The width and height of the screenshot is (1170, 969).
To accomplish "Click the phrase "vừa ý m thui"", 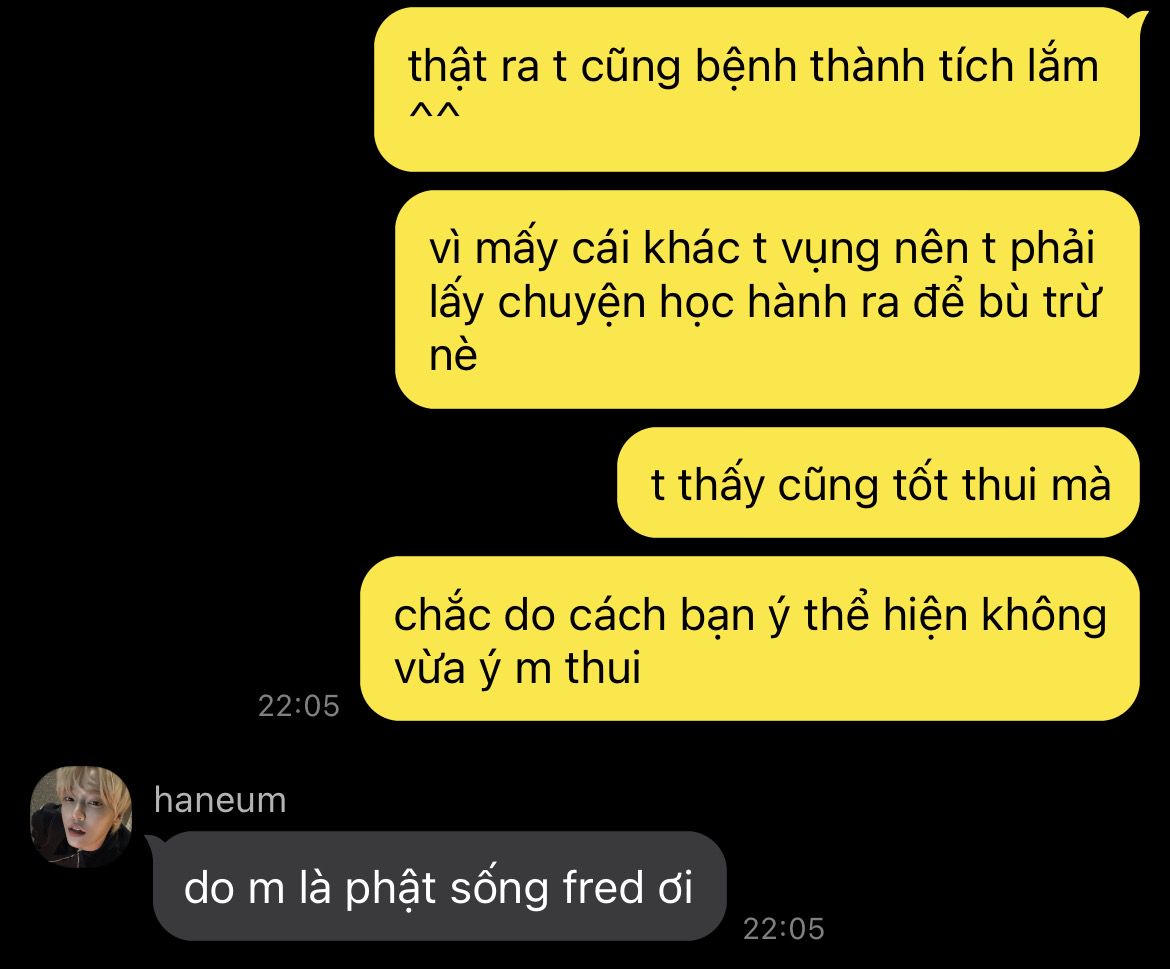I will [517, 668].
